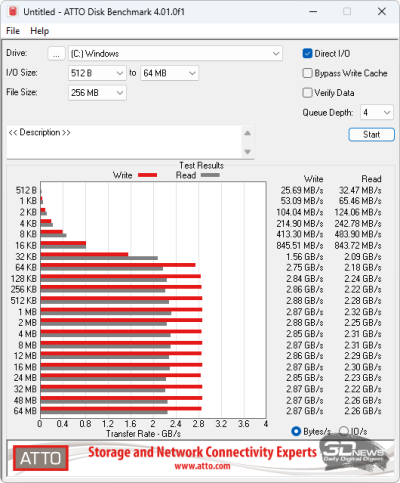Click the 242.78 MB/s read value
This screenshot has height=483, width=400.
(x=358, y=224)
